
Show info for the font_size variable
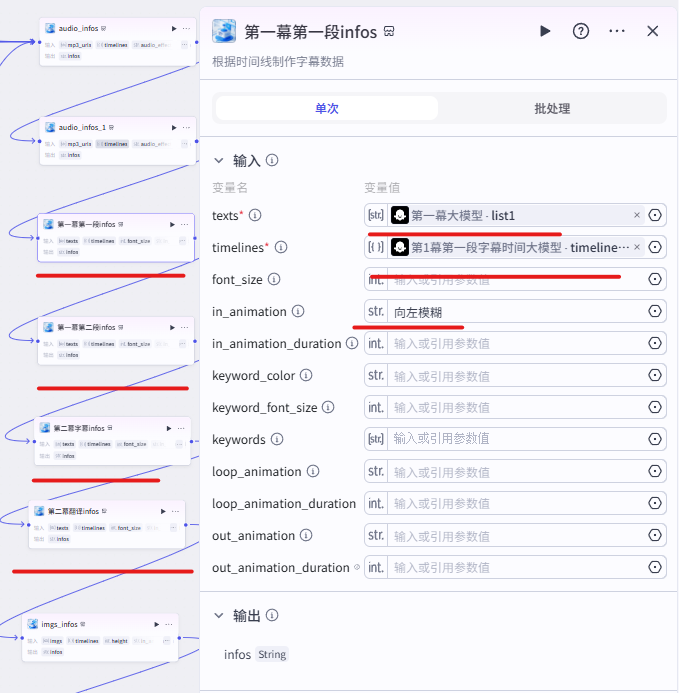coord(274,279)
